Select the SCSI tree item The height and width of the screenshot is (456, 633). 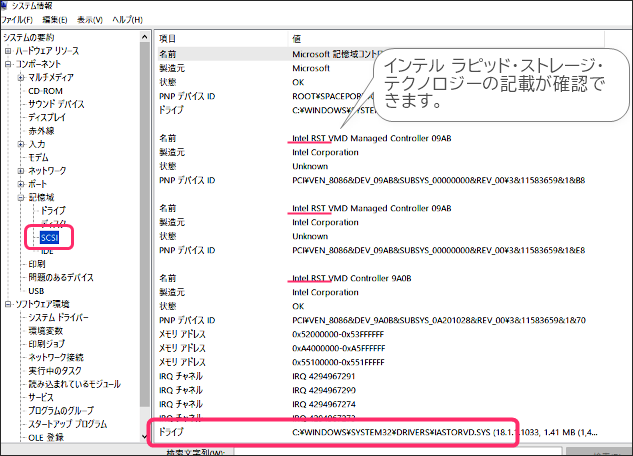click(50, 238)
